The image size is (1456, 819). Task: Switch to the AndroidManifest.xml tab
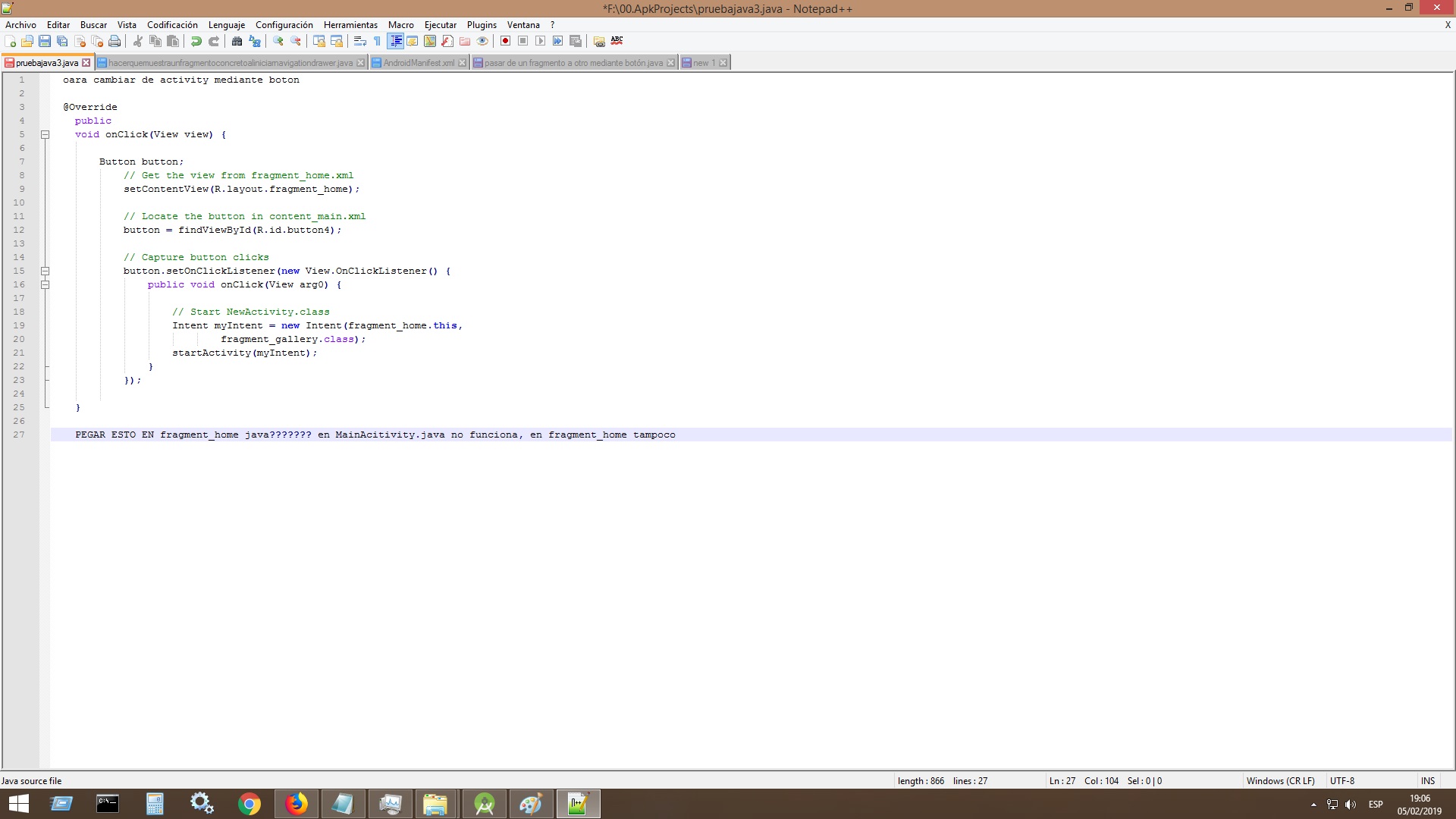coord(419,63)
